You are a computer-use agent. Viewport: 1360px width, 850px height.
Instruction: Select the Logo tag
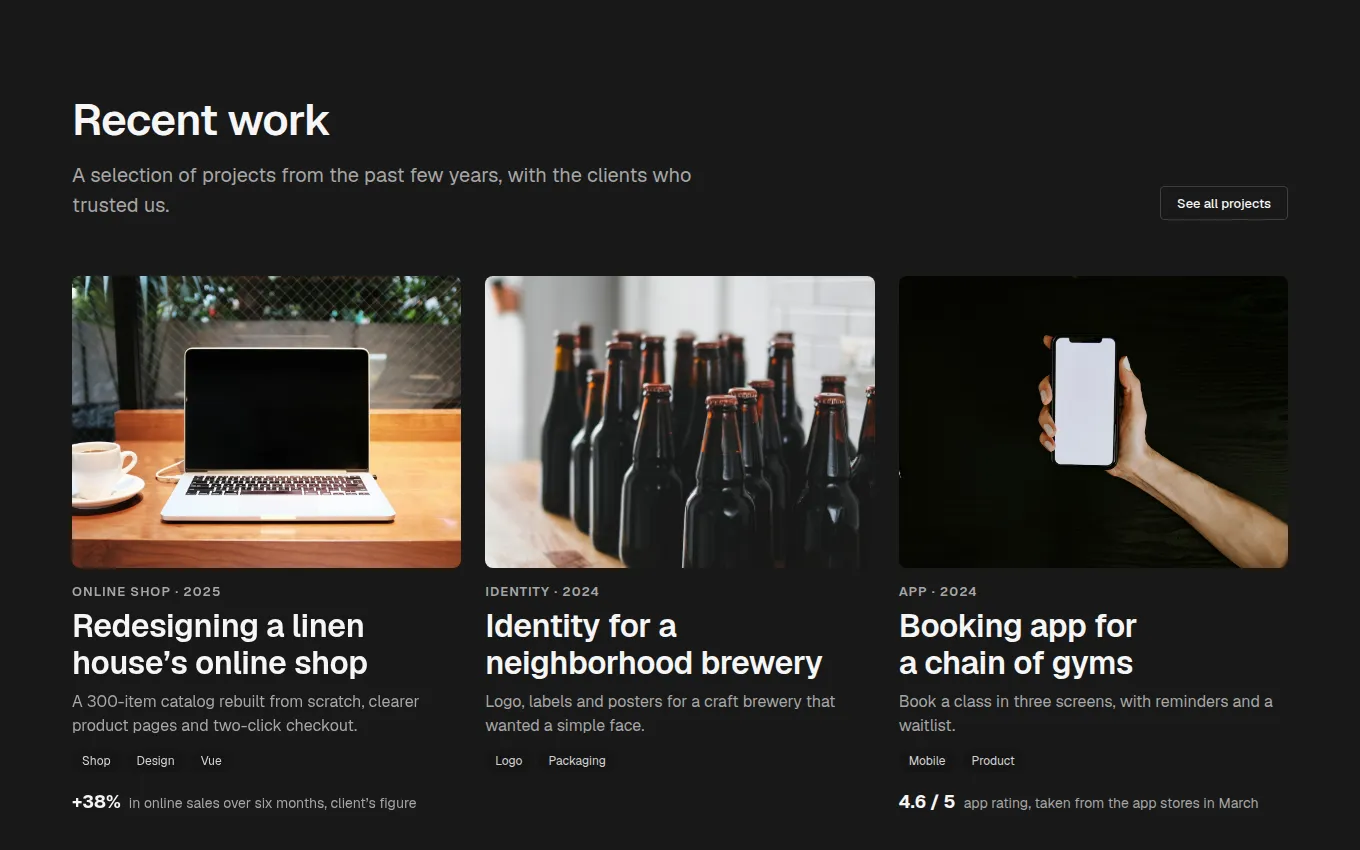(x=509, y=761)
